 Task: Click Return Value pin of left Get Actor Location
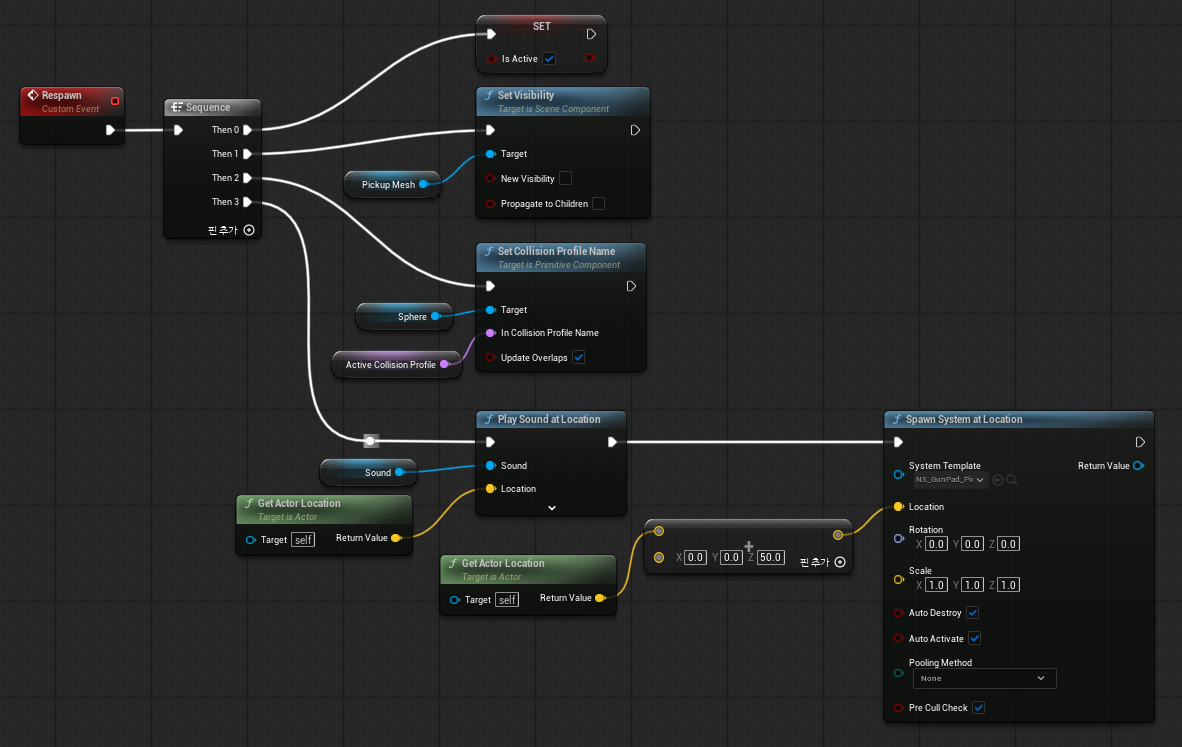(396, 537)
